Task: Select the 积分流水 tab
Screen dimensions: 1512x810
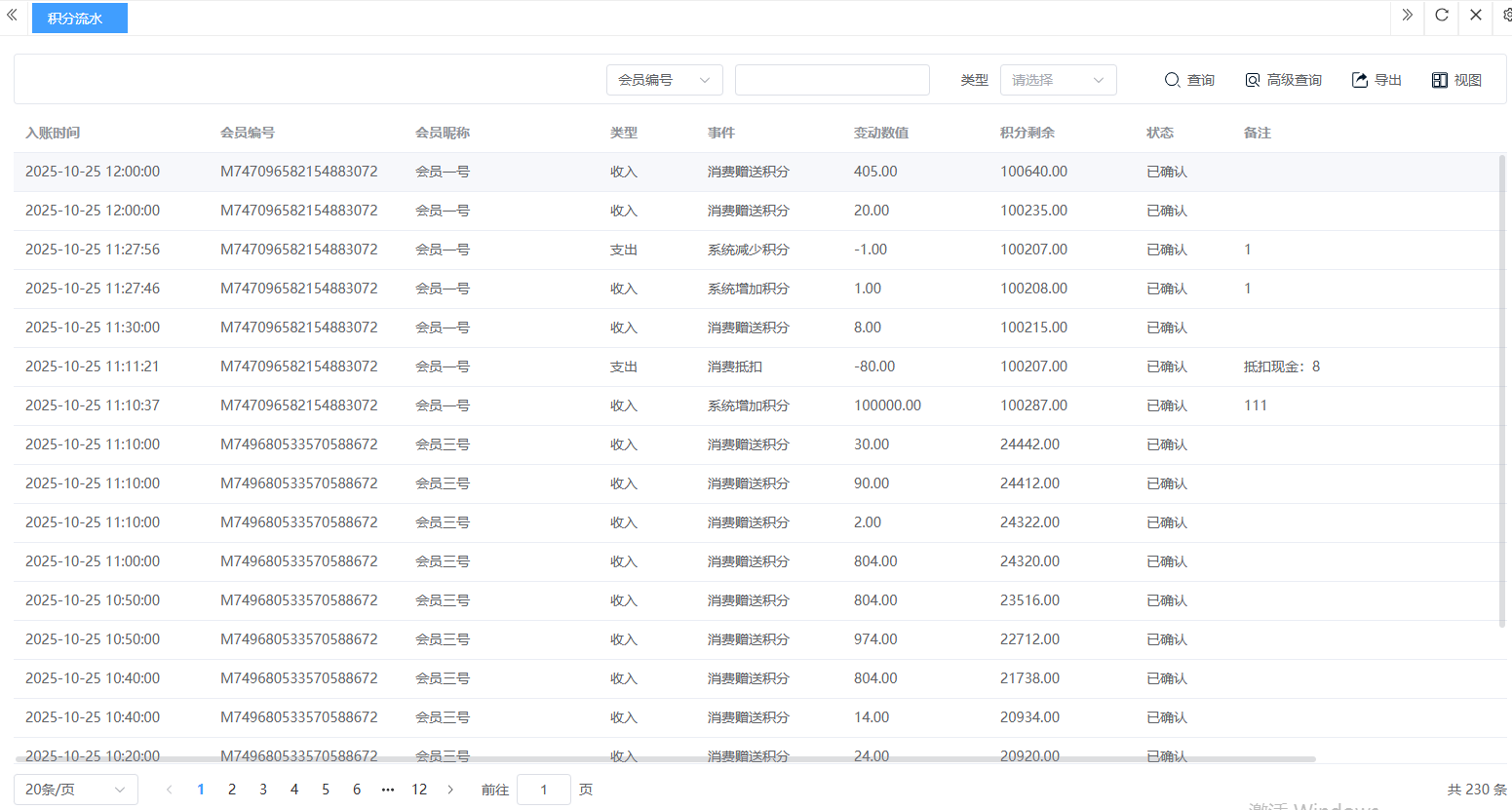Action: pos(79,19)
